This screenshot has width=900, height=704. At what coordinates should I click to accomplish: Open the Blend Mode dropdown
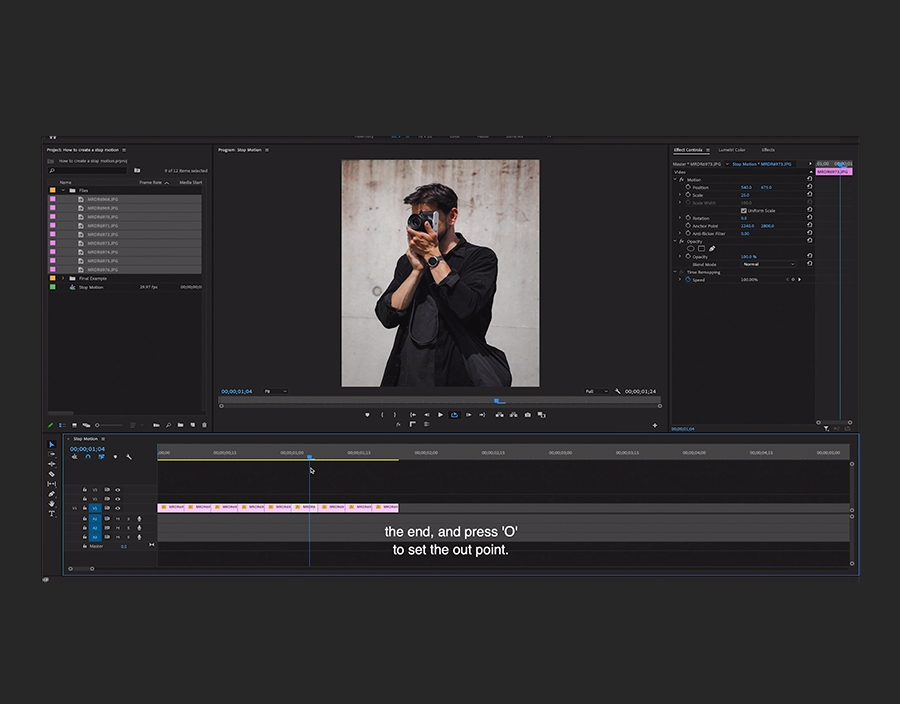[x=769, y=265]
